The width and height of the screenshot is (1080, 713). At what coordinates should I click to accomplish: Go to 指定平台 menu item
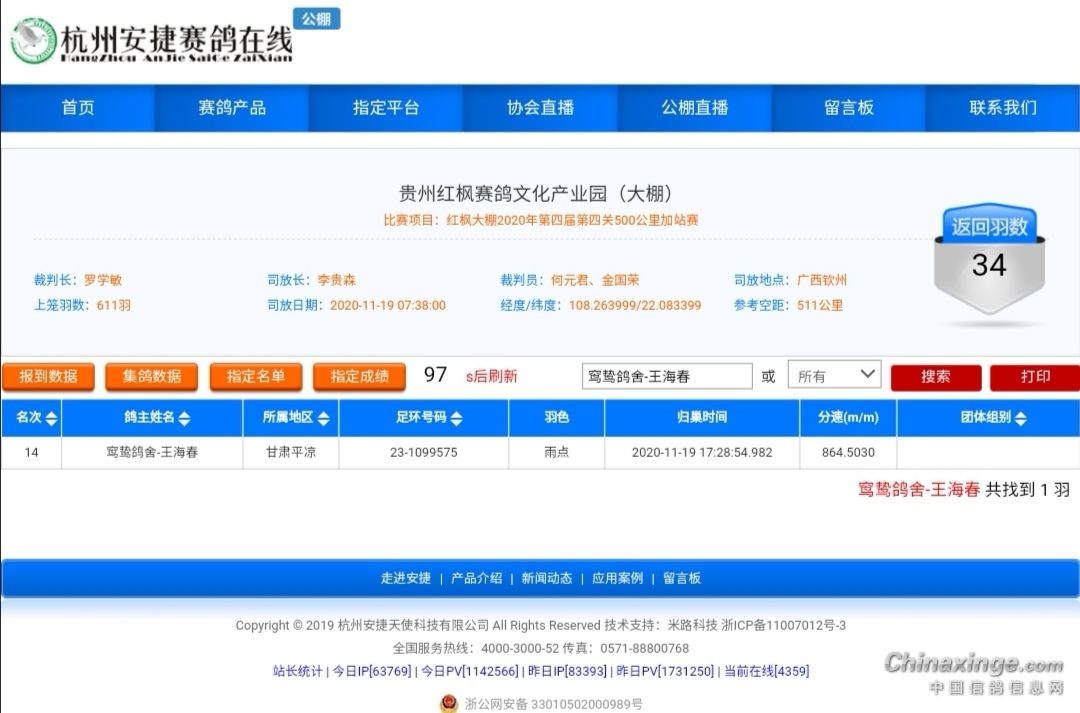[386, 108]
